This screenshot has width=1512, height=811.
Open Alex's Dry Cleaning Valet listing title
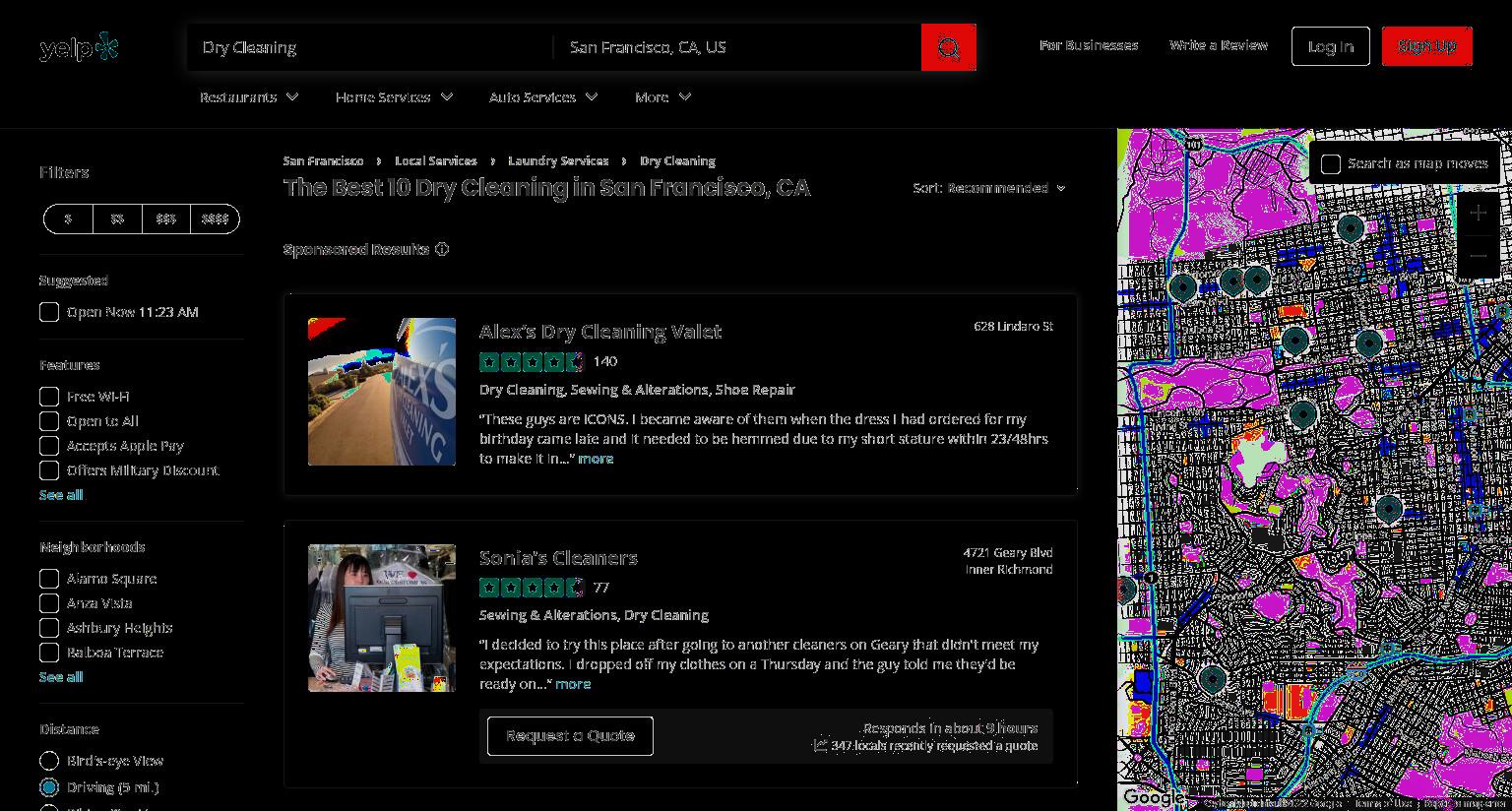[x=600, y=332]
